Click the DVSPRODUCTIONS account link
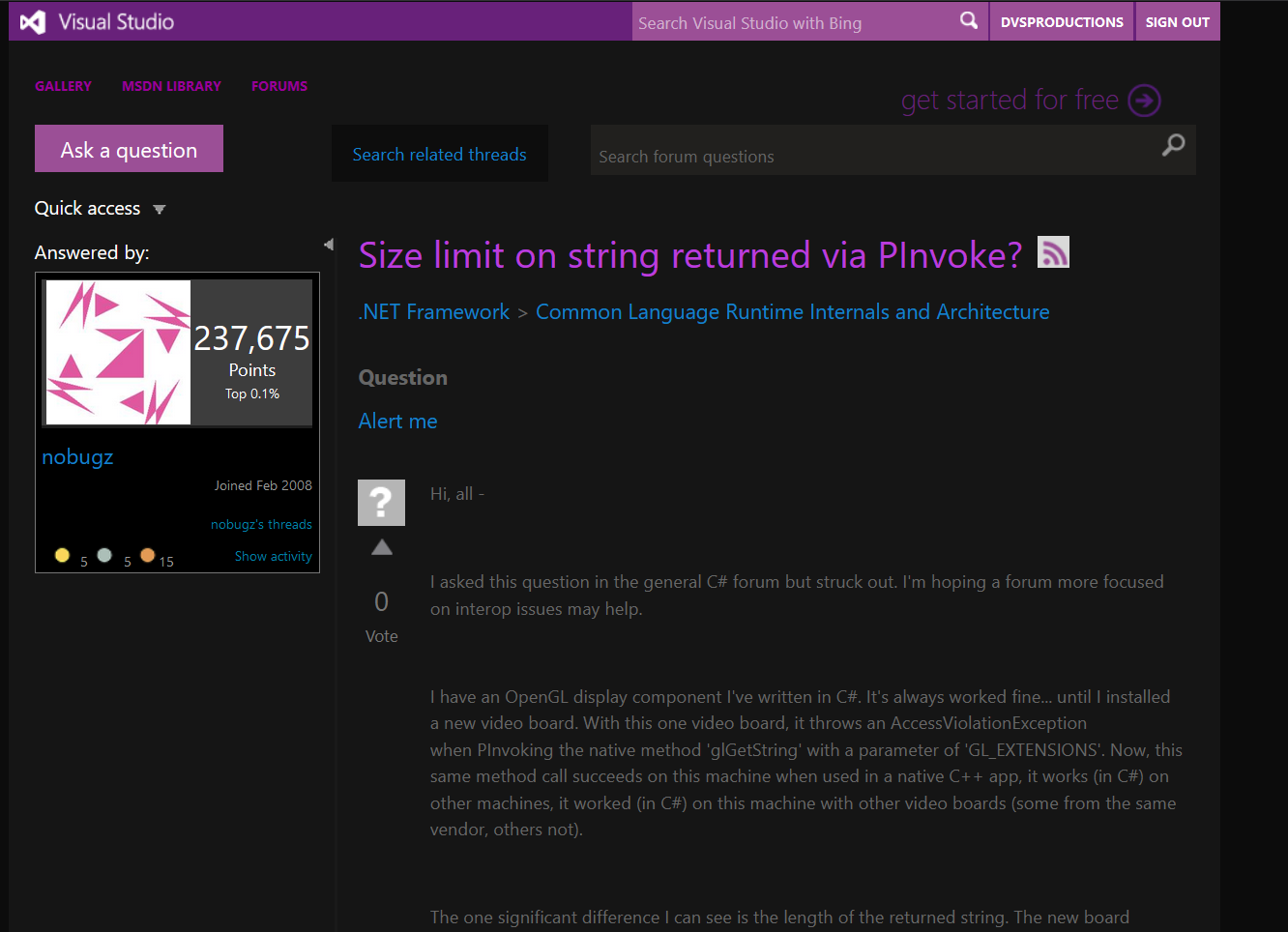Viewport: 1288px width, 932px height. pos(1062,21)
